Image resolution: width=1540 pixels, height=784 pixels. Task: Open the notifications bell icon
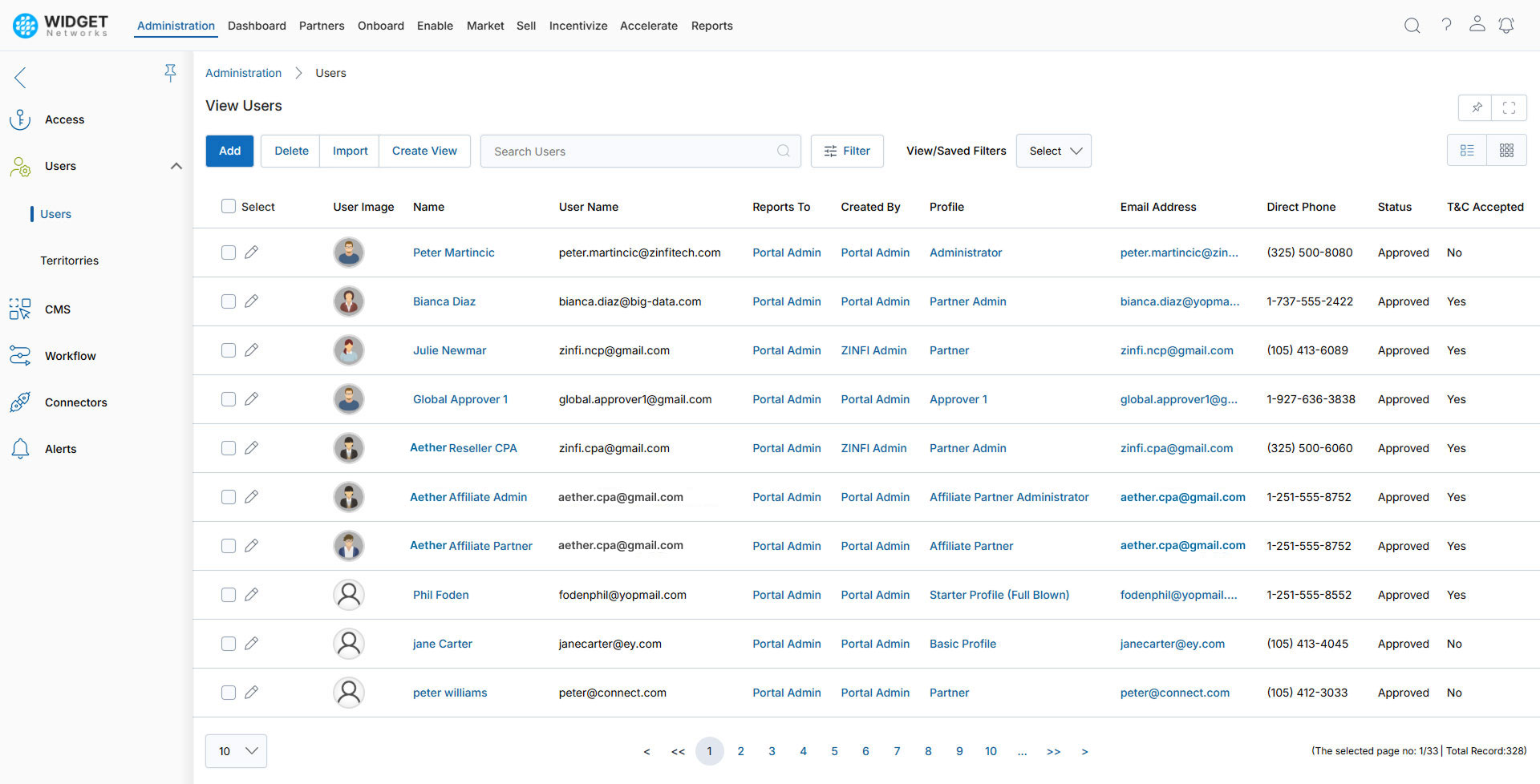tap(1506, 25)
